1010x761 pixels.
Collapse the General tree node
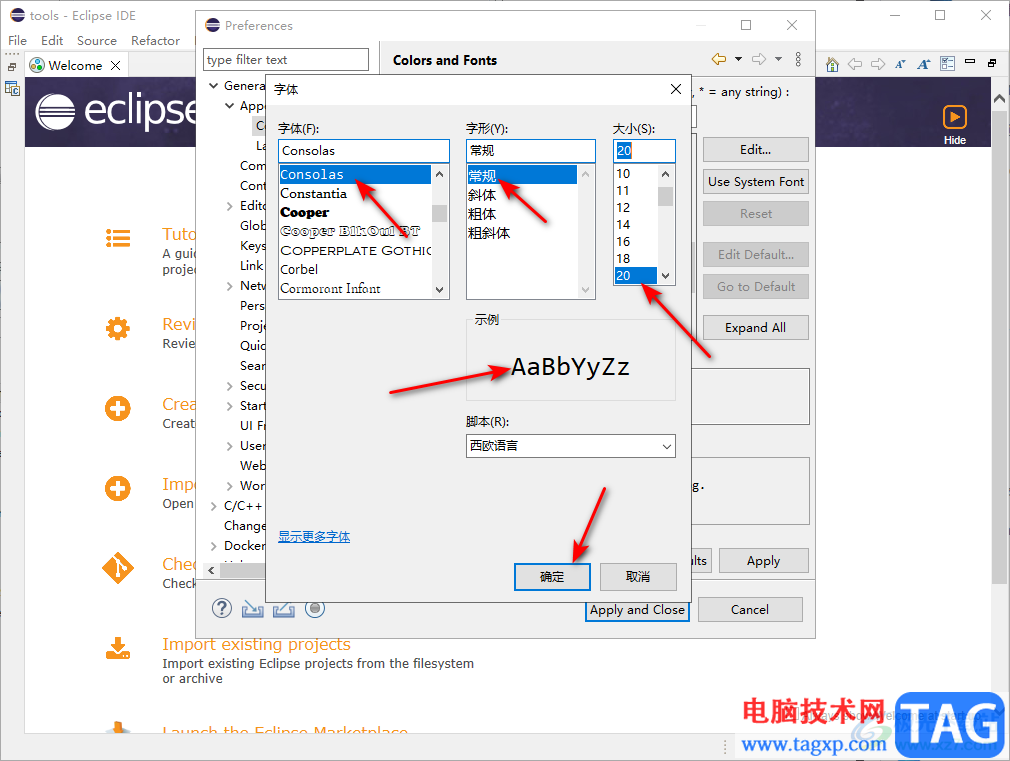coord(213,86)
